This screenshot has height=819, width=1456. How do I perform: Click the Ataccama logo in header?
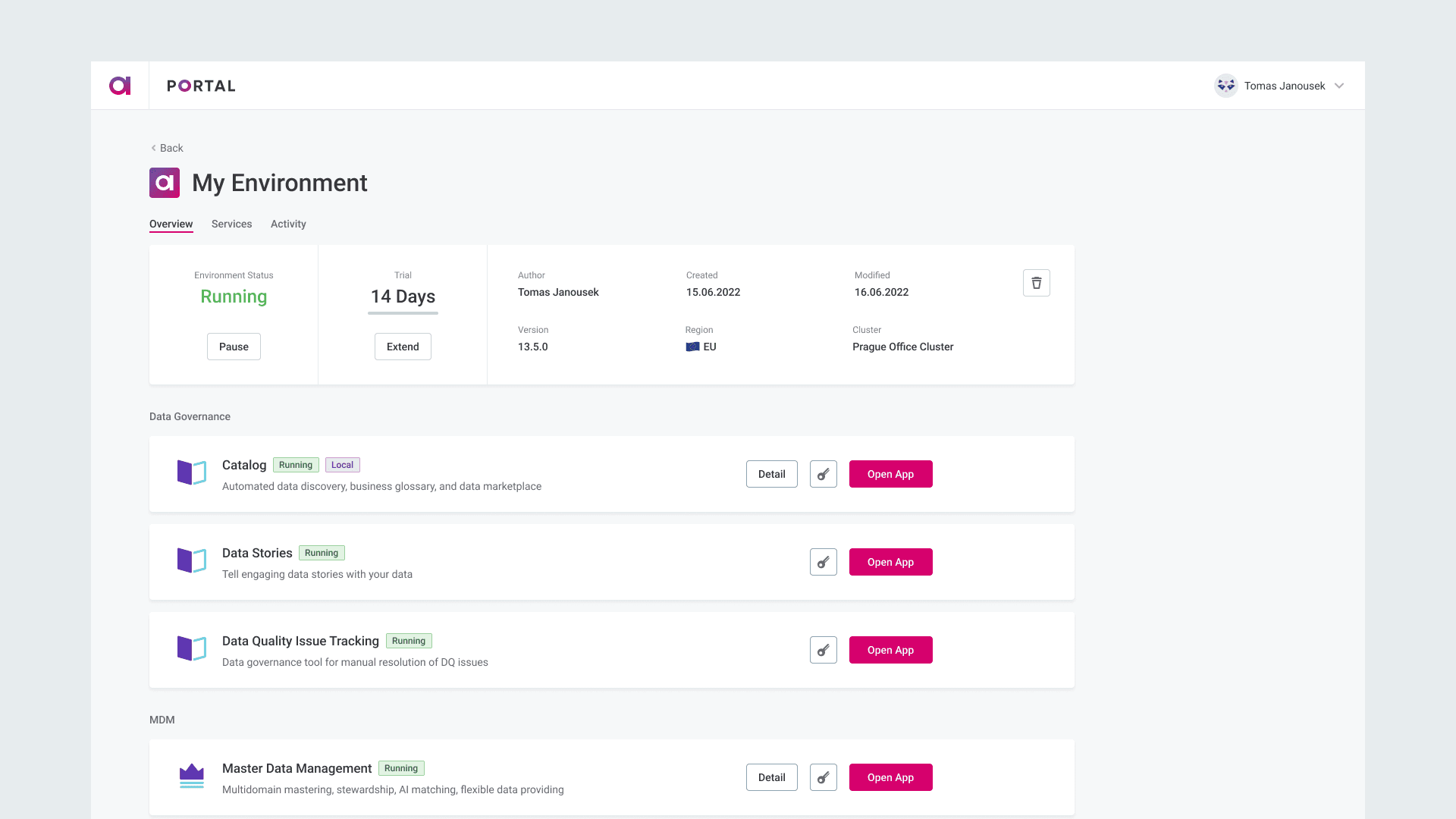click(x=120, y=86)
